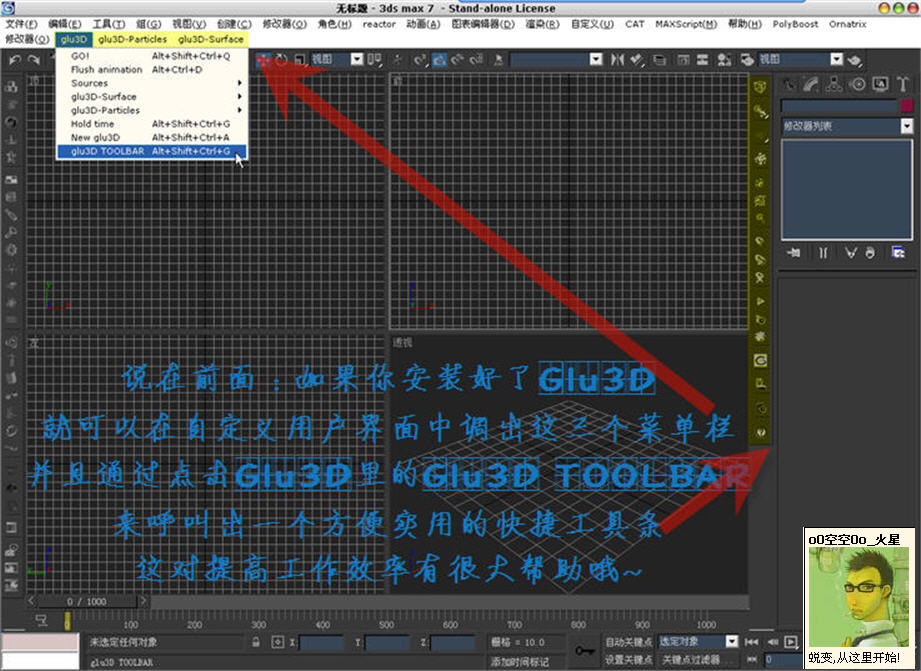Toggle the Selection Lock padlock icon
Screen dimensions: 921x671
pos(256,642)
